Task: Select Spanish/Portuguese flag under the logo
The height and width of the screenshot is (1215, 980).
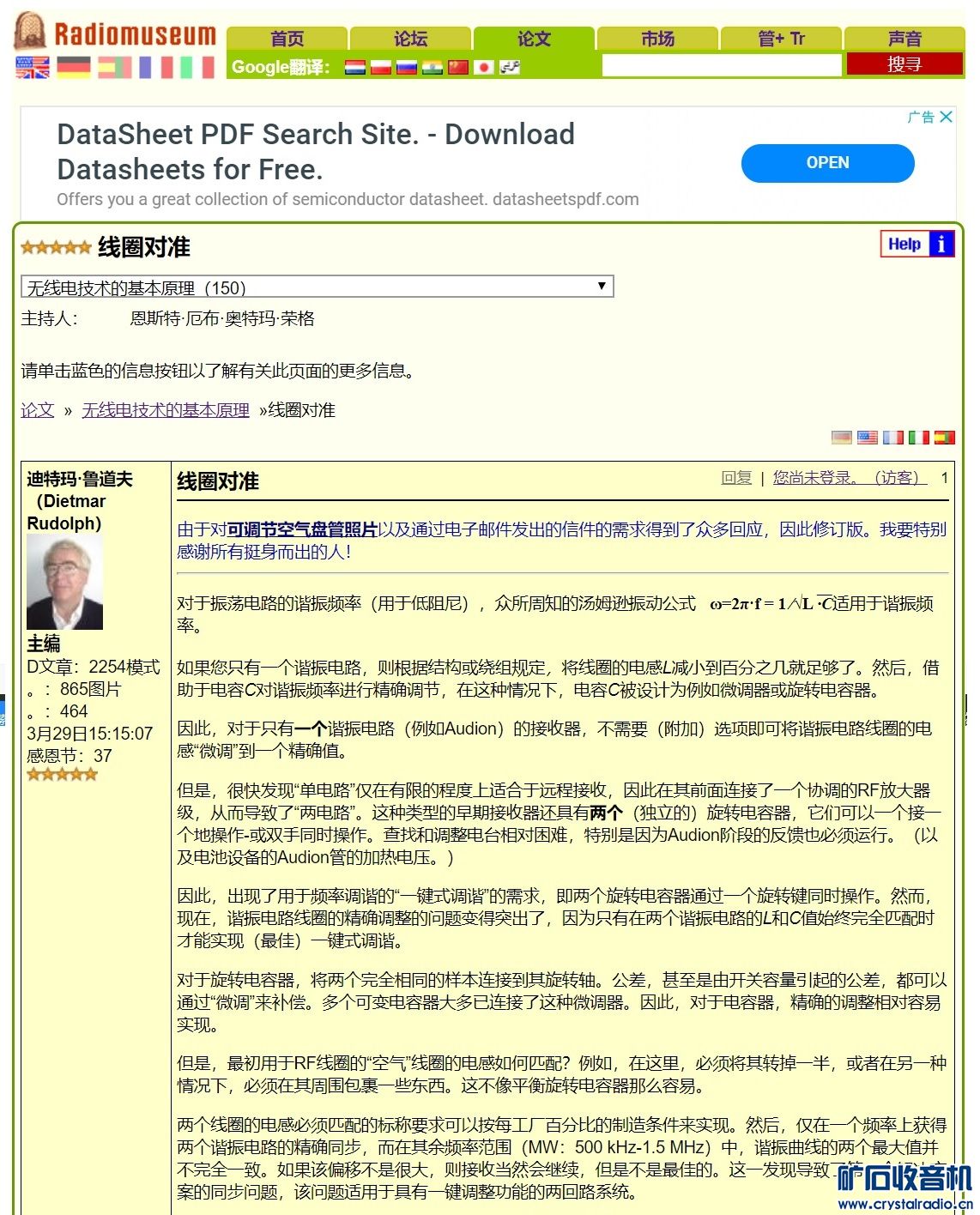Action: click(114, 68)
